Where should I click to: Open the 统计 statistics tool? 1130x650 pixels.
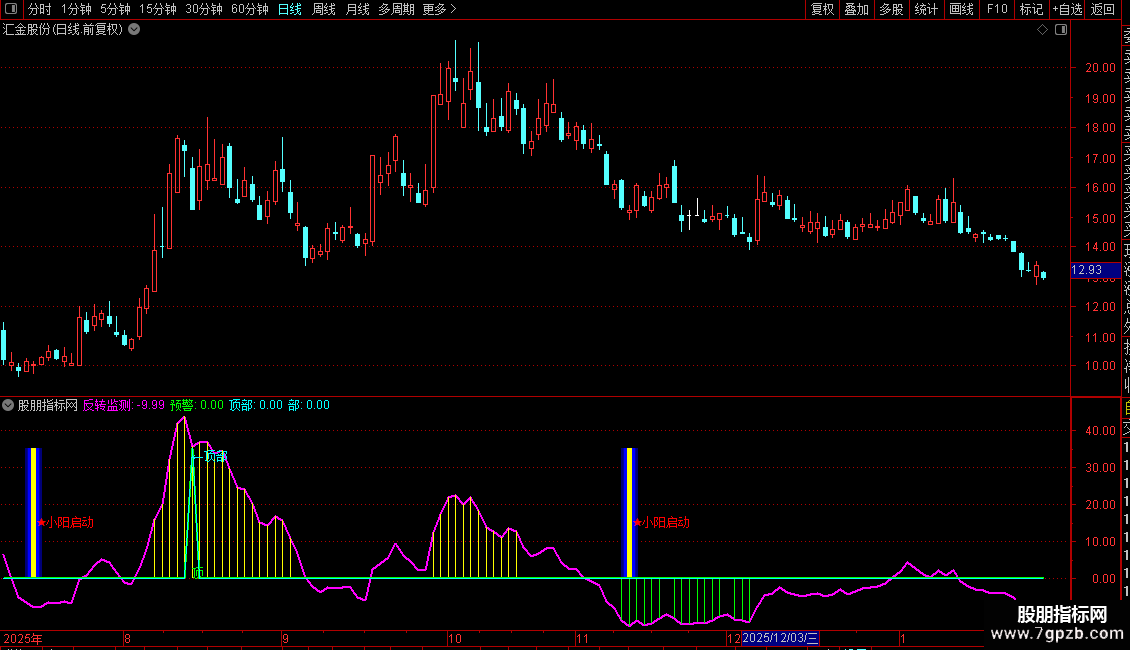(x=926, y=9)
